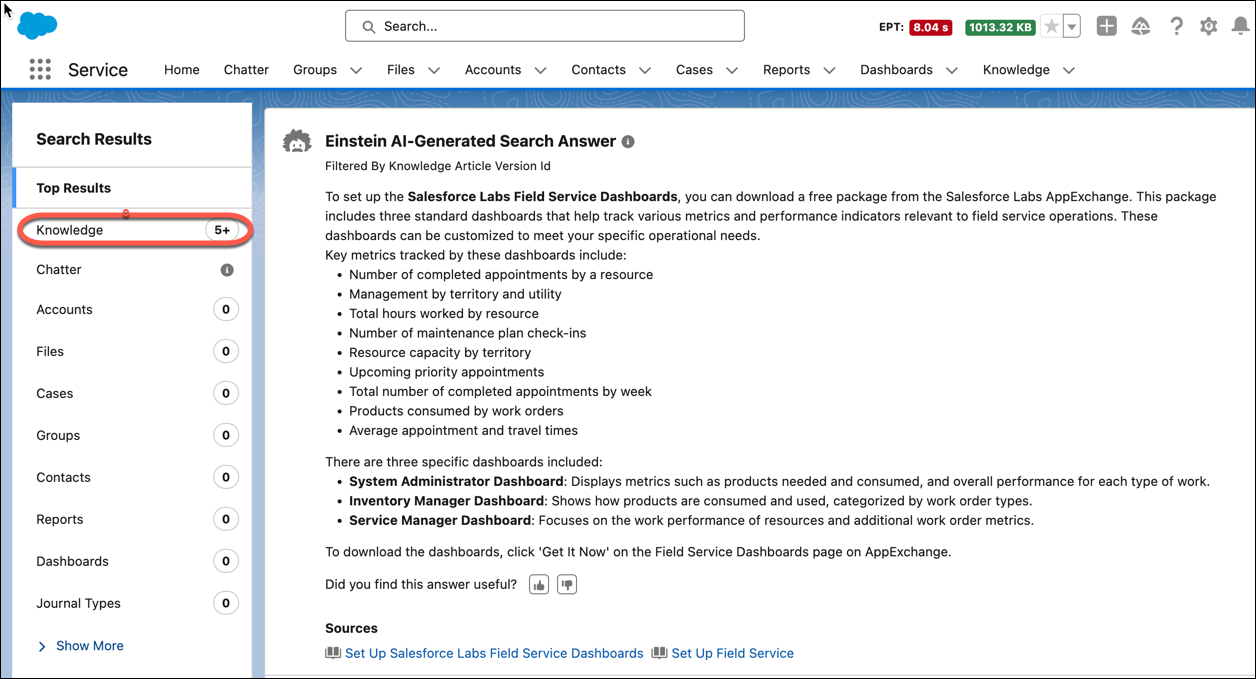Open the Accounts tab
This screenshot has height=679, width=1256.
click(493, 70)
